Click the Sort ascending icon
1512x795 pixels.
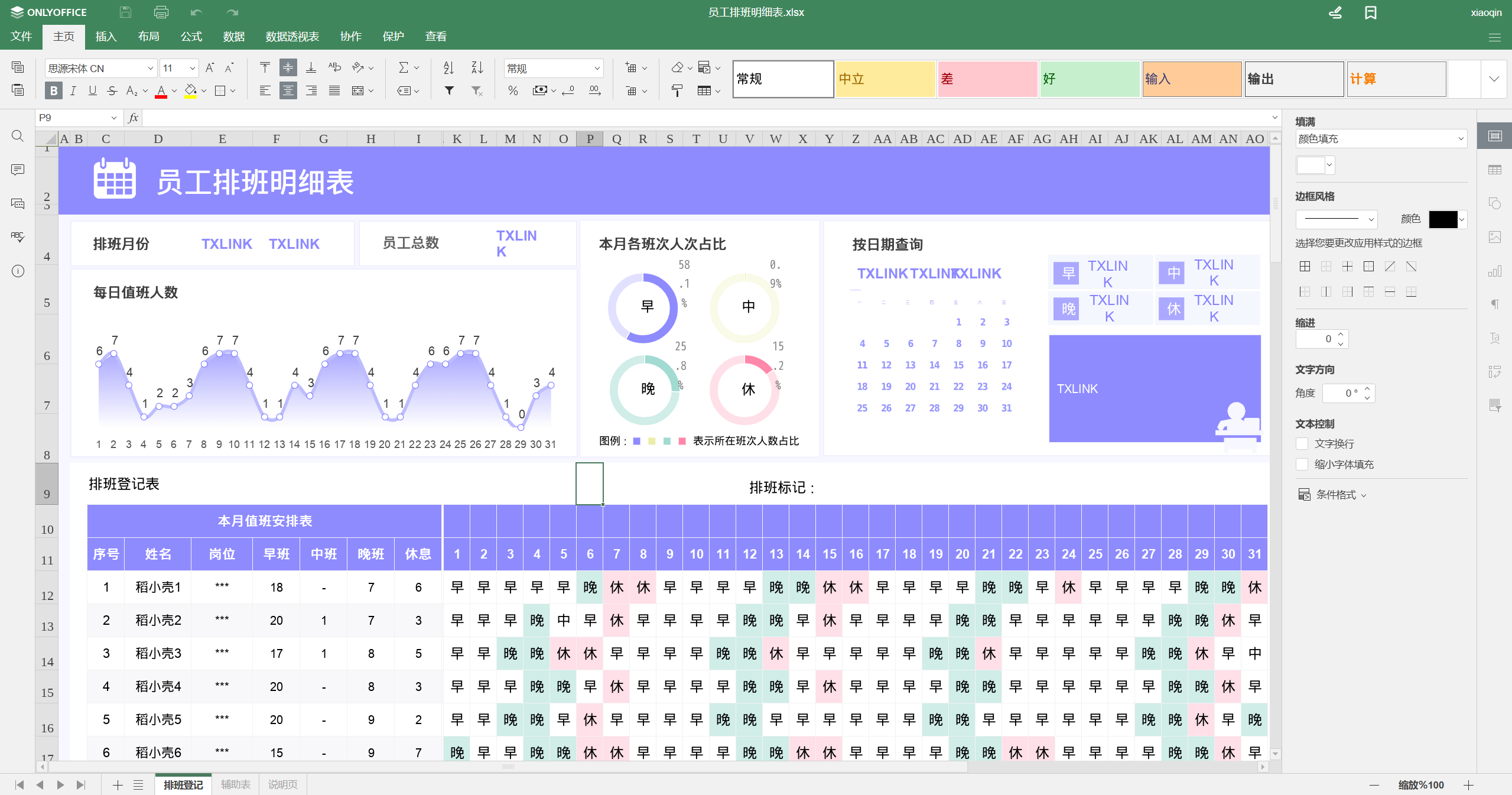click(448, 68)
